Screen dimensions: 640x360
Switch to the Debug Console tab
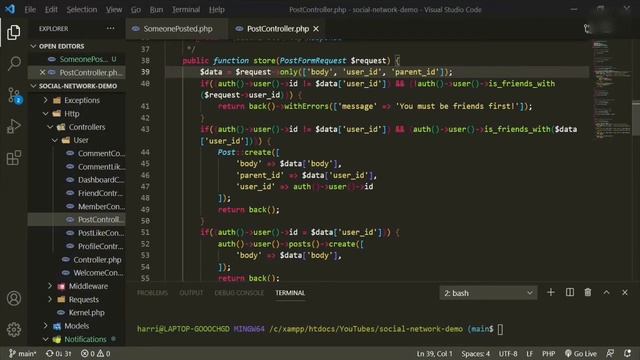pos(239,293)
